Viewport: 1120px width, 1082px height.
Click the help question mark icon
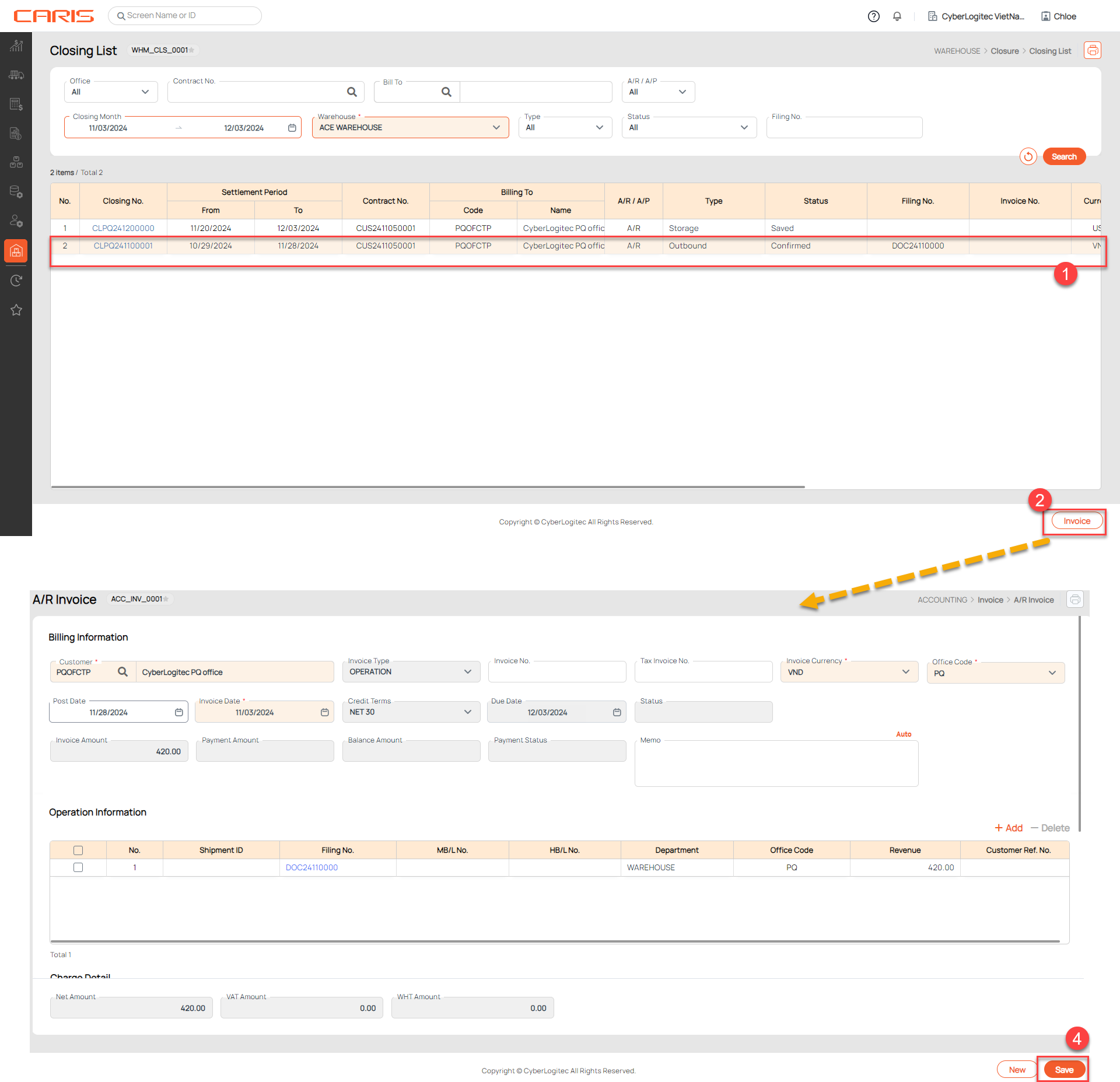(x=873, y=16)
